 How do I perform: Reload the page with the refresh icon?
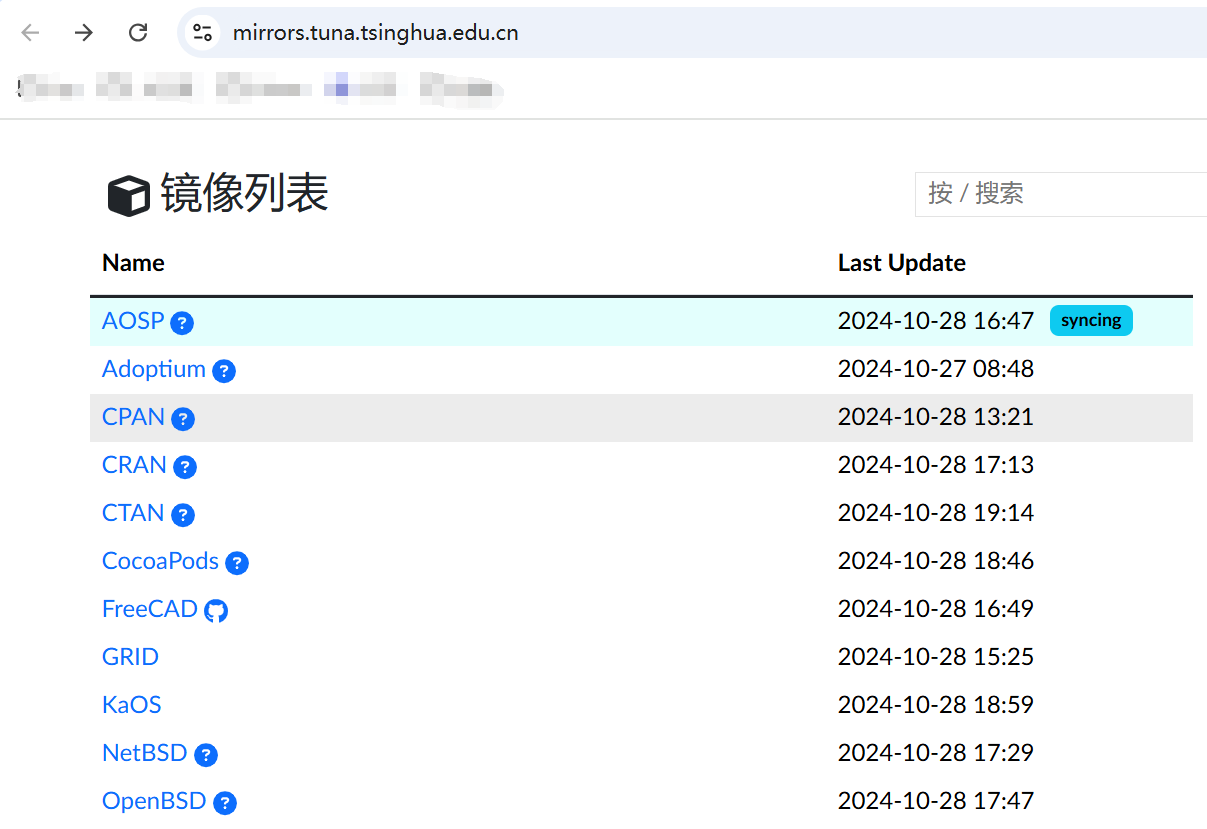point(138,33)
